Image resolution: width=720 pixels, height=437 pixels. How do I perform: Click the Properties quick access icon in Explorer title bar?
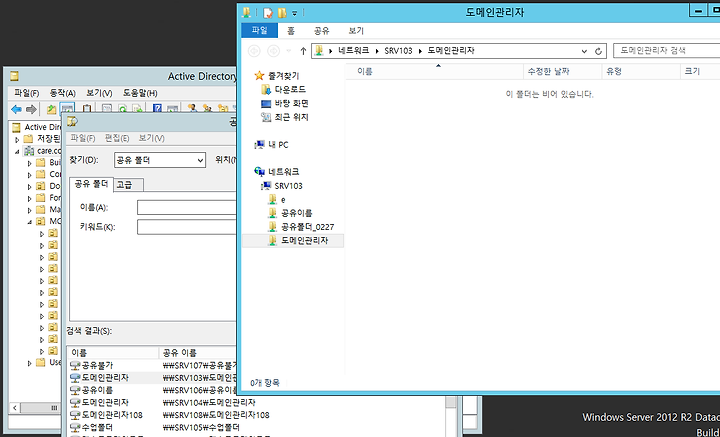[x=268, y=12]
